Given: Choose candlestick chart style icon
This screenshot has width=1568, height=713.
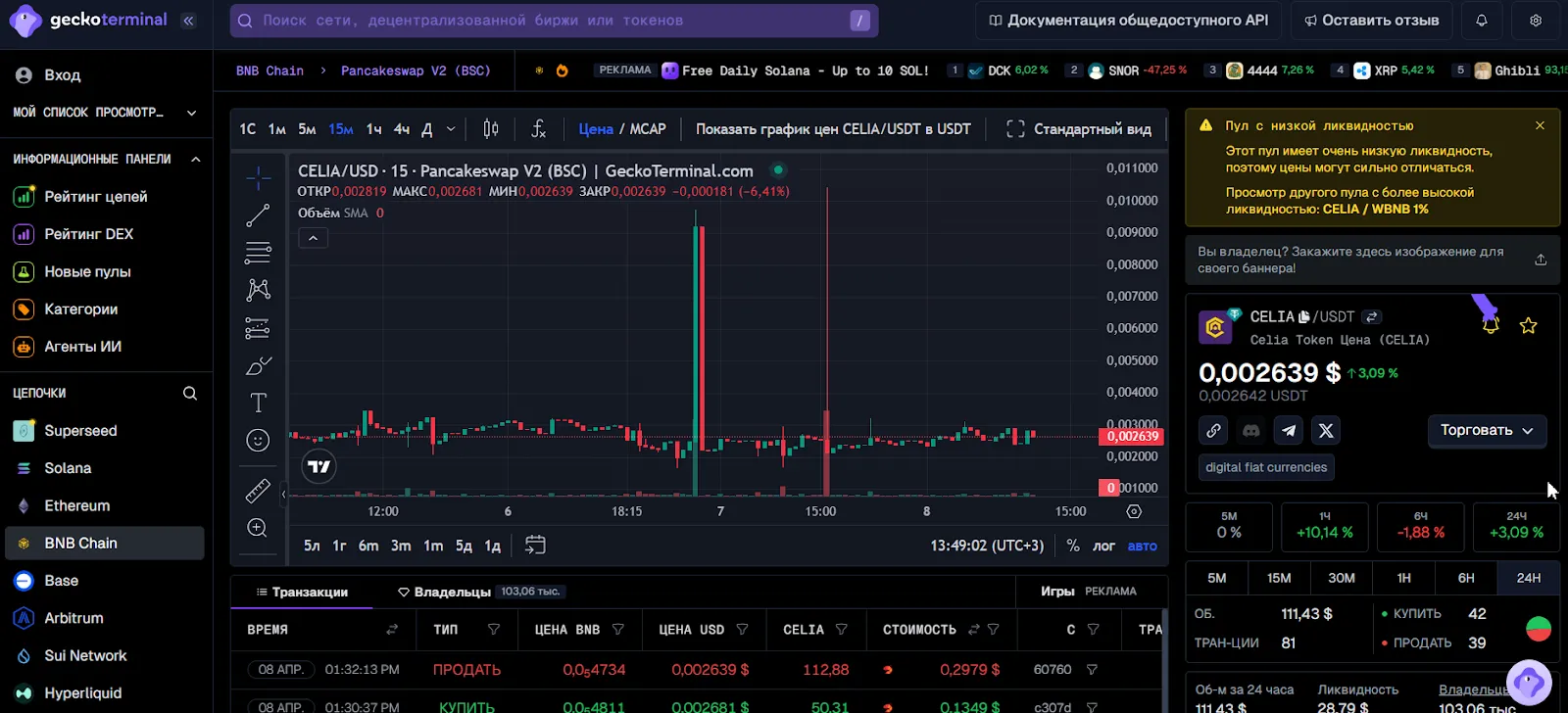Looking at the screenshot, I should point(491,128).
